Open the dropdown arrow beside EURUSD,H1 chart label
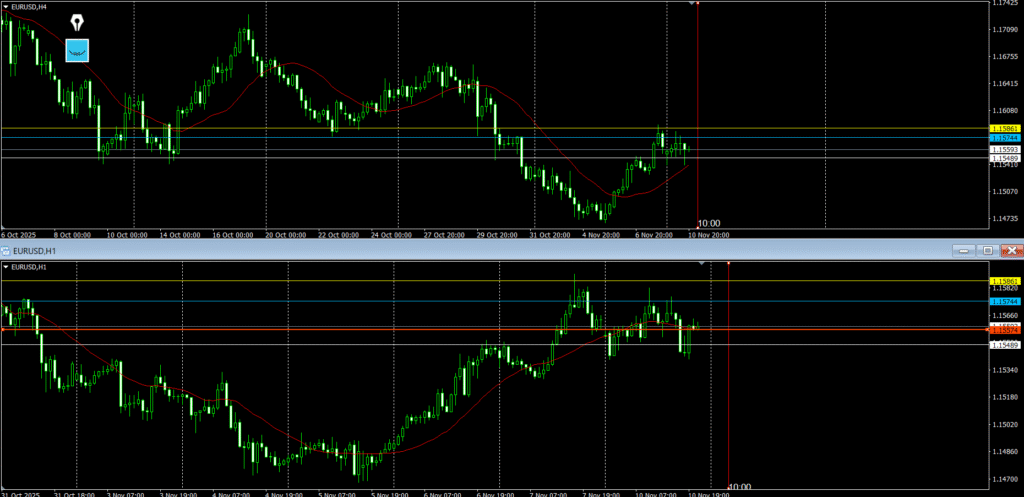 pos(7,267)
